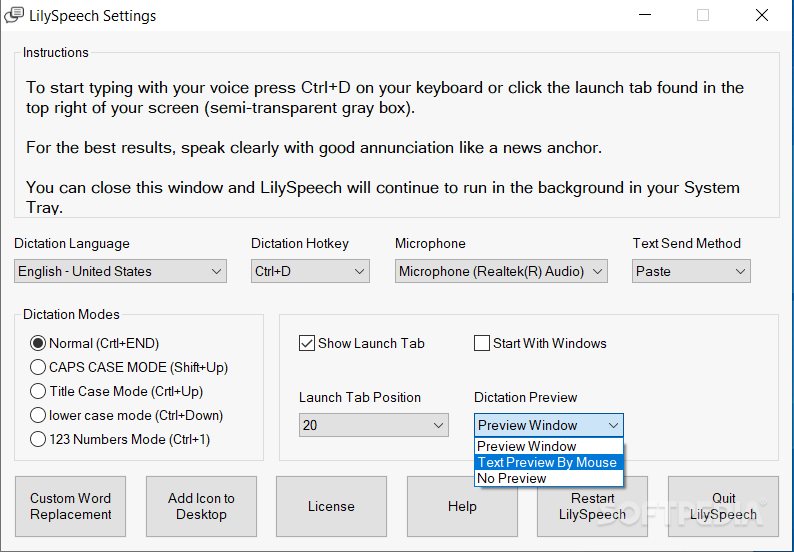Open the Text Send Method dropdown
This screenshot has width=794, height=552.
coord(691,271)
